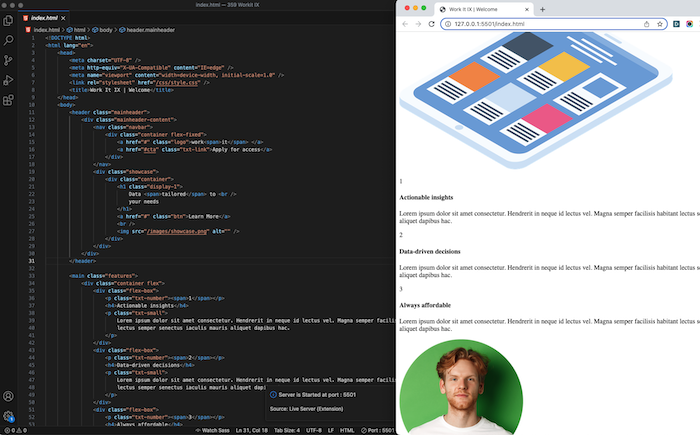The image size is (700, 435).
Task: Open the Tab Size: 4 indentation selector
Action: [x=287, y=431]
